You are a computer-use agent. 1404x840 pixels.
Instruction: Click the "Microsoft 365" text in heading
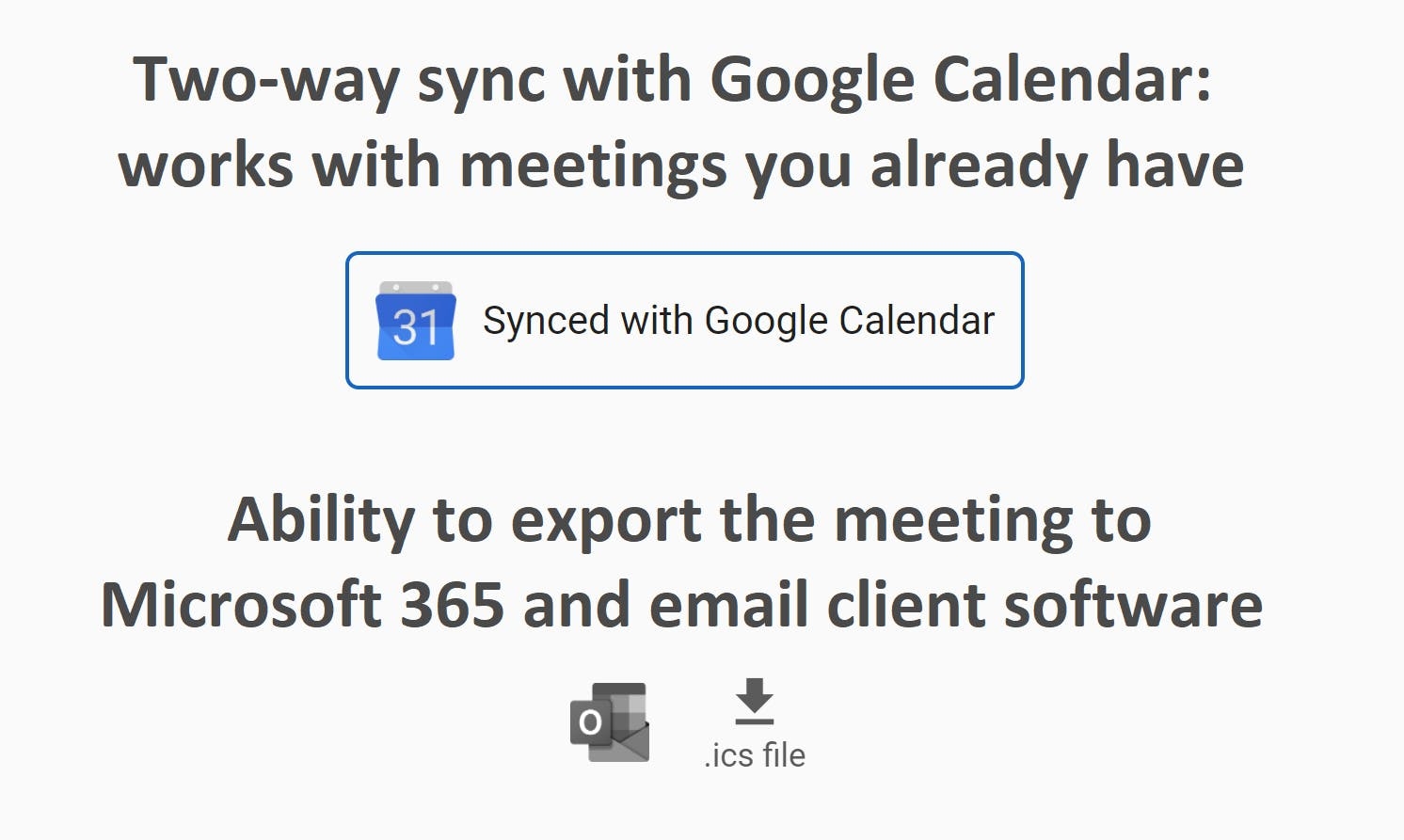[x=303, y=604]
